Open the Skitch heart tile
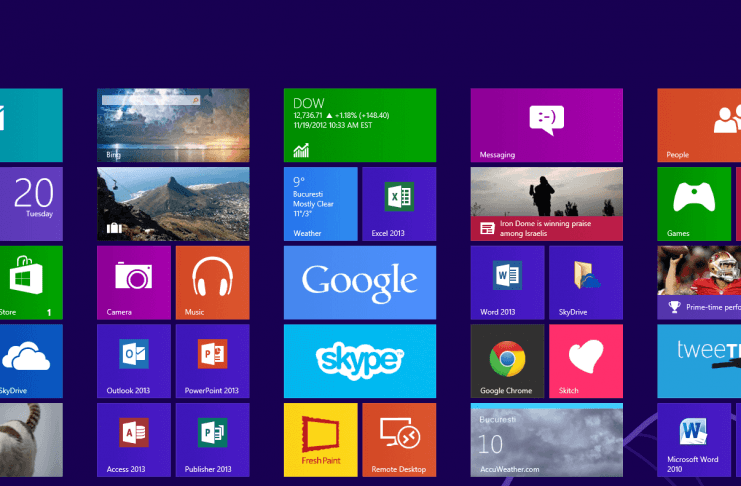Image resolution: width=741 pixels, height=486 pixels. click(x=586, y=361)
